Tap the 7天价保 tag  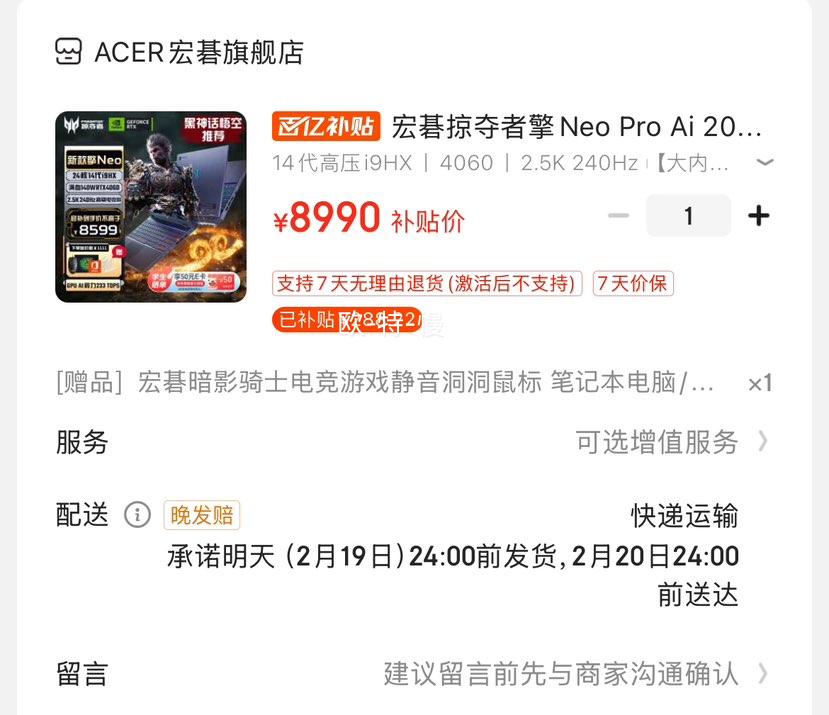633,283
